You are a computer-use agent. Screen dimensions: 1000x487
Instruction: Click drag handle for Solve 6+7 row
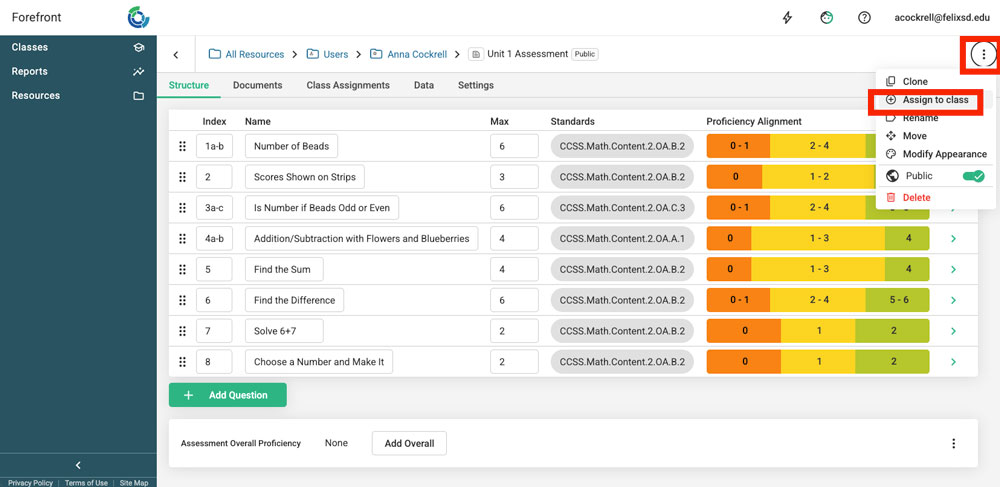click(182, 331)
